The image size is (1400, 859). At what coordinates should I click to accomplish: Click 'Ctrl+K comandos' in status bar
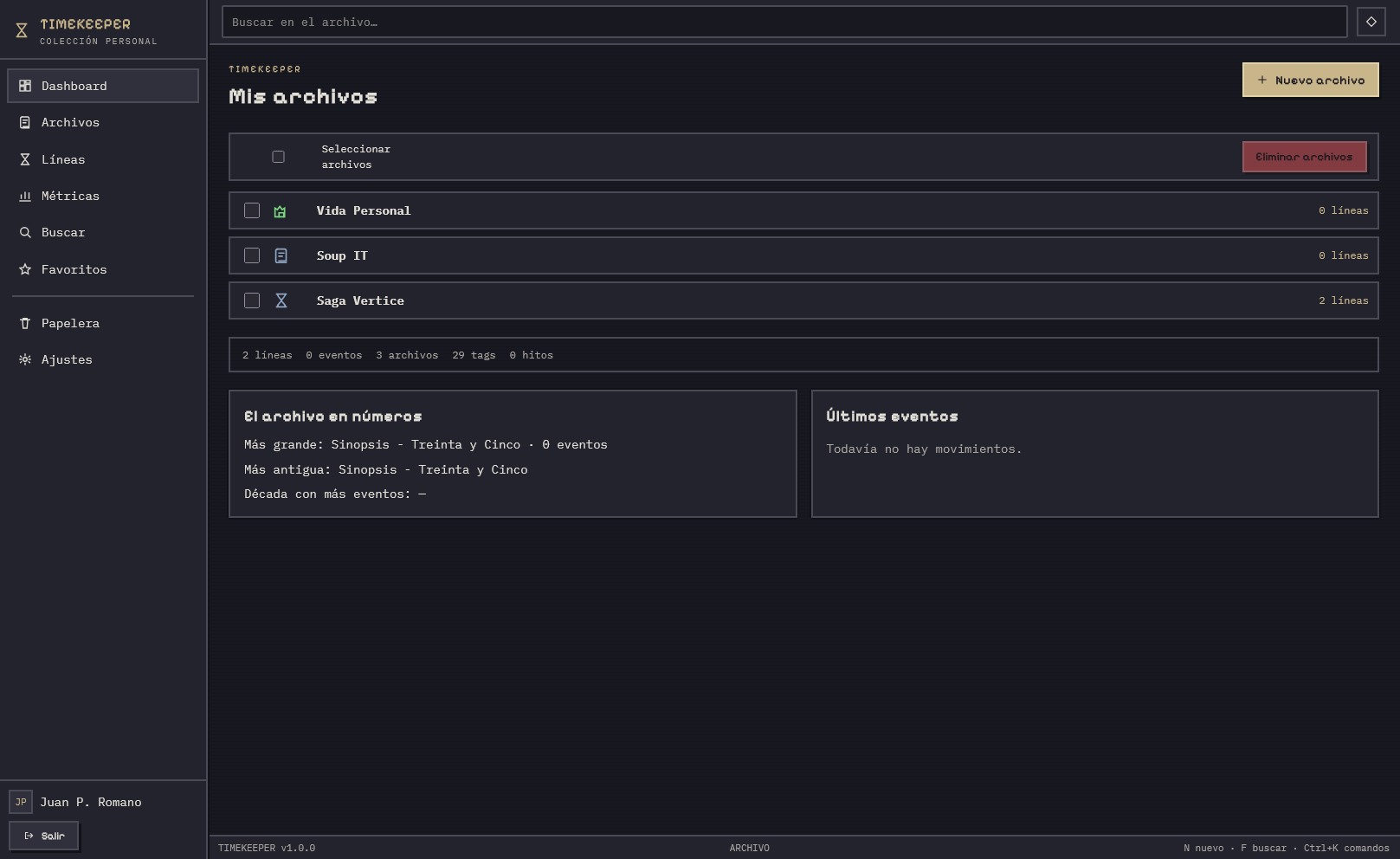[x=1346, y=848]
